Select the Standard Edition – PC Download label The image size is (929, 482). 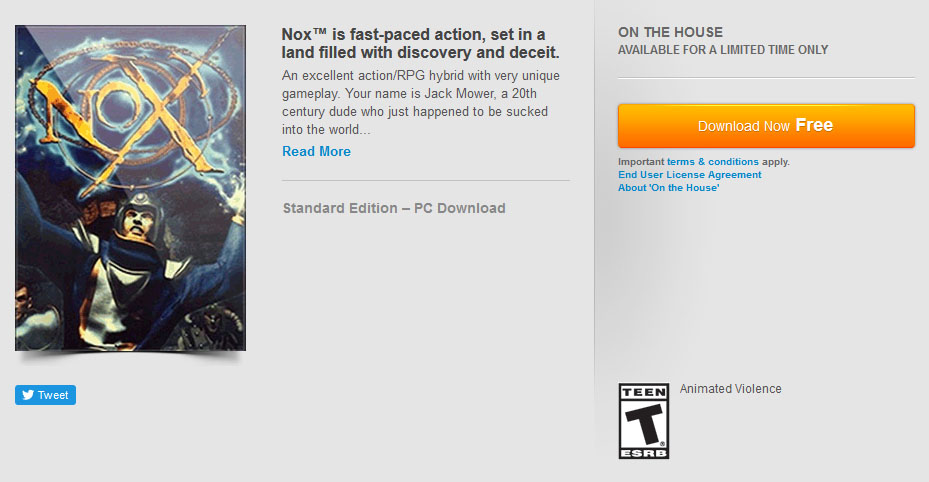click(x=394, y=208)
